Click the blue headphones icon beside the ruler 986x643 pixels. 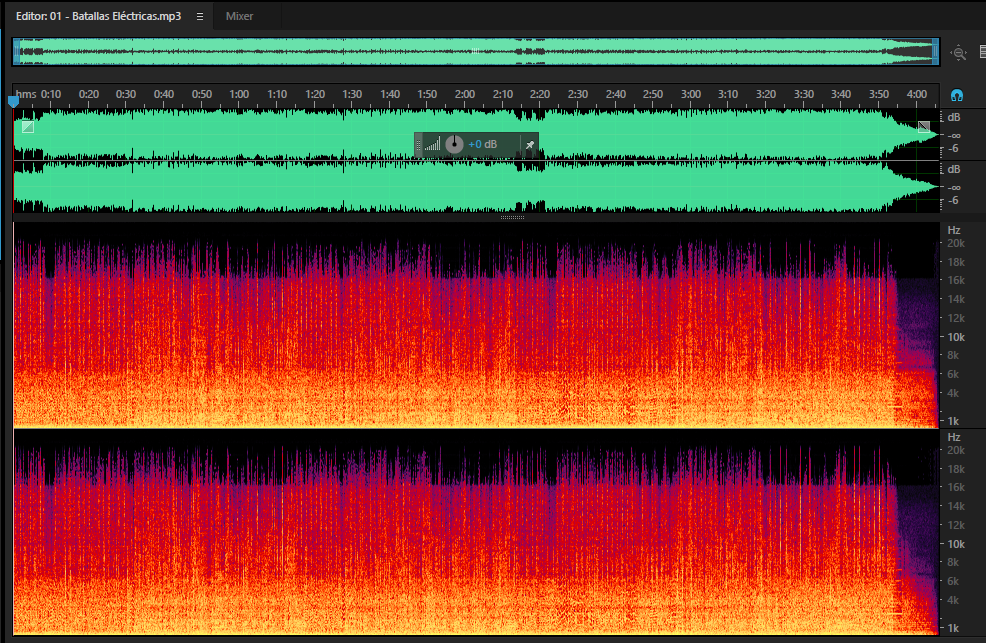click(957, 96)
